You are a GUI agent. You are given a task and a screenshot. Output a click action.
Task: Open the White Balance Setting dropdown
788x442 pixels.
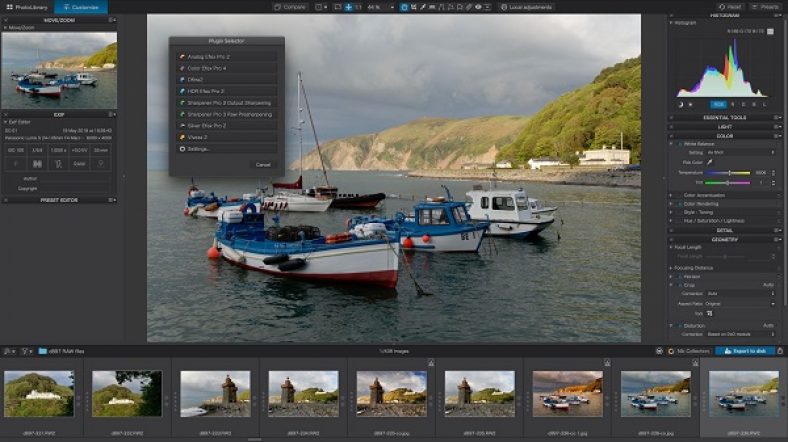tap(740, 152)
